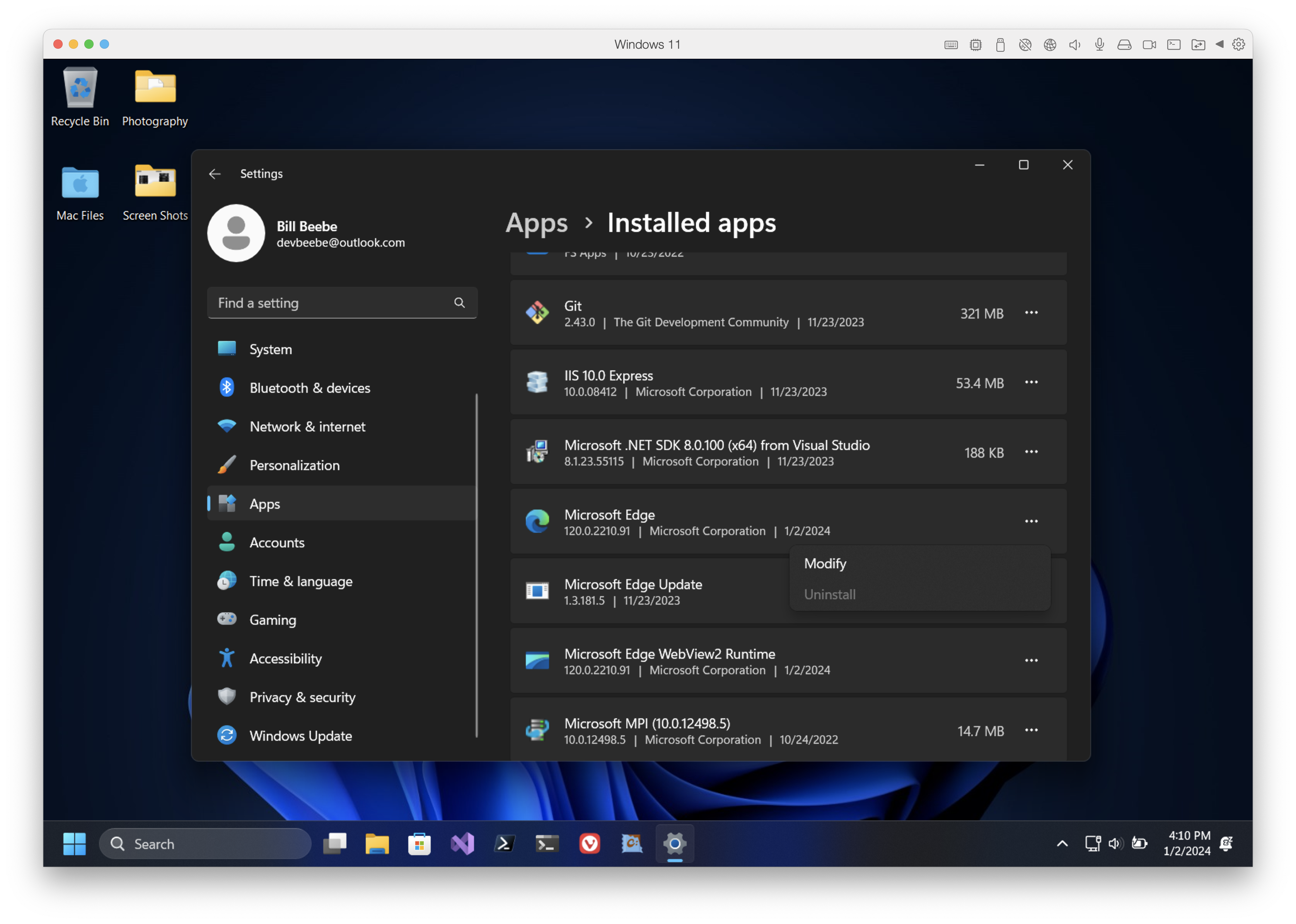1296x924 pixels.
Task: Open the VM configuration gear in title bar
Action: tap(1238, 44)
